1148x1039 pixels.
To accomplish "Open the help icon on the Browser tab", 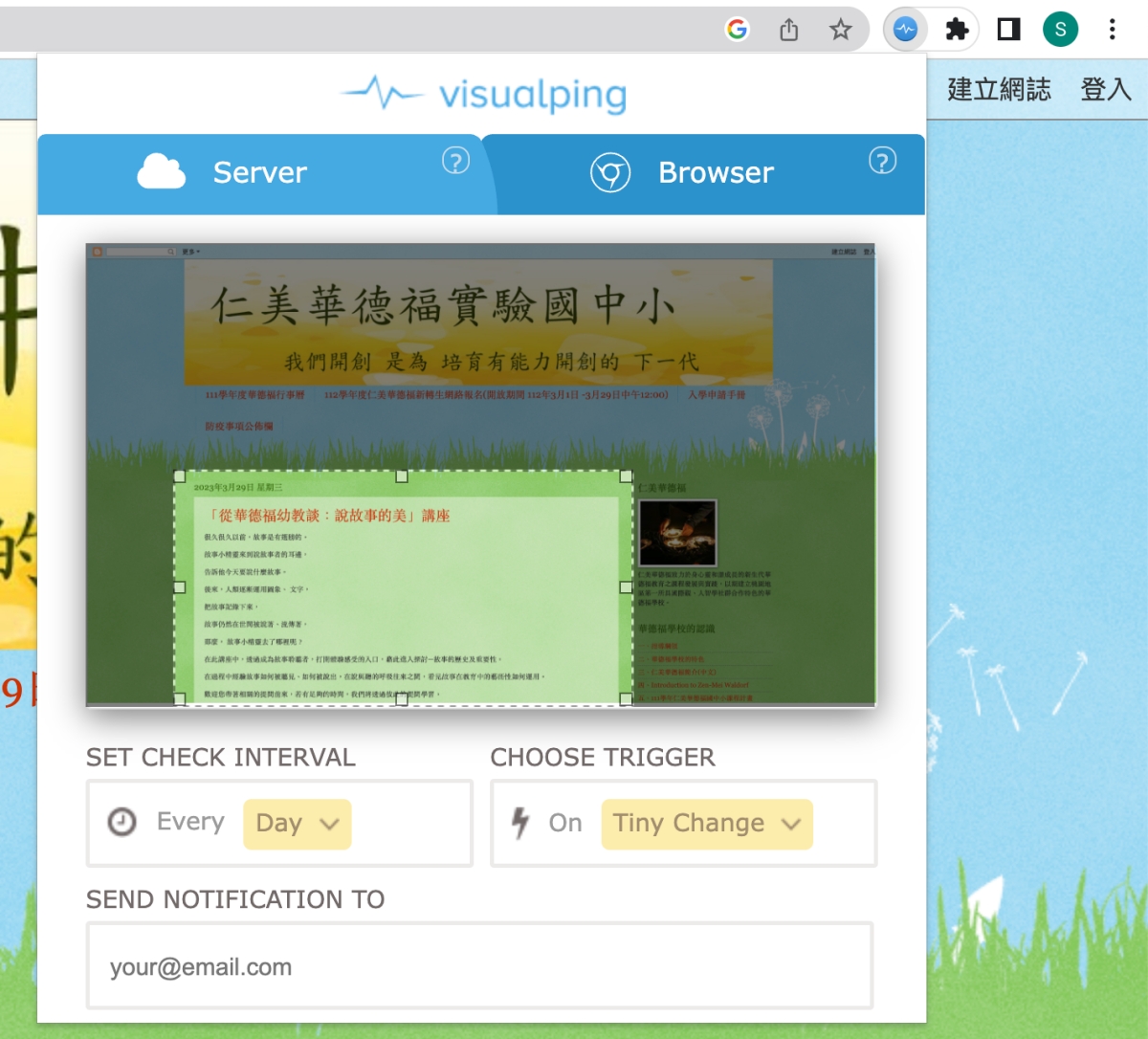I will pos(882,161).
